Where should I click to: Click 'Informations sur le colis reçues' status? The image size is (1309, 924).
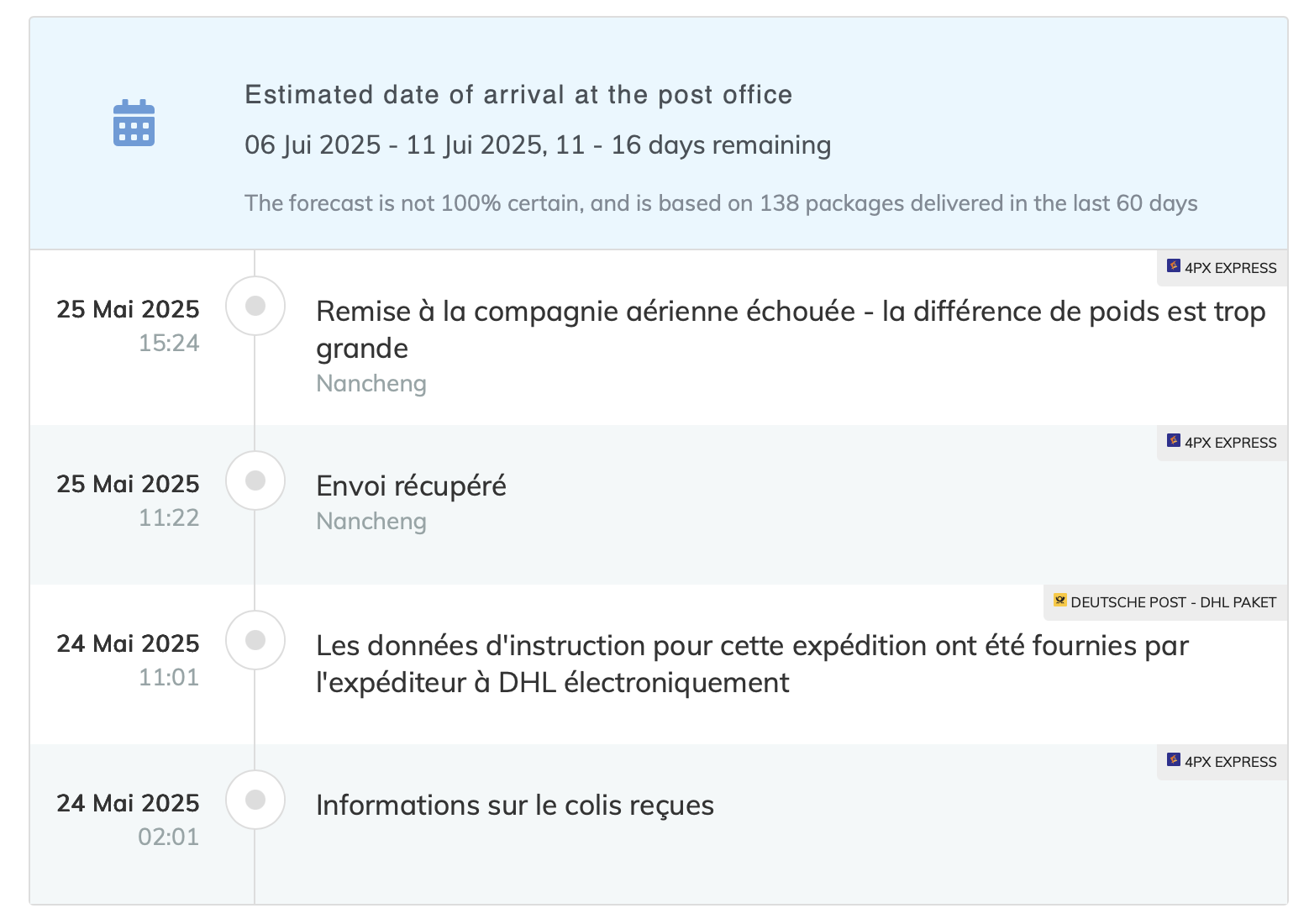[x=514, y=806]
